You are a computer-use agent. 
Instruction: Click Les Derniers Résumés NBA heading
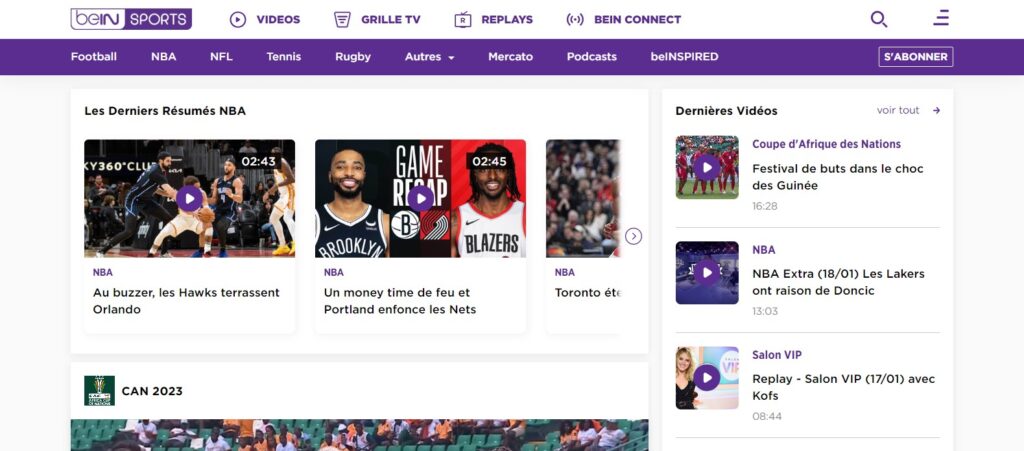pos(165,111)
